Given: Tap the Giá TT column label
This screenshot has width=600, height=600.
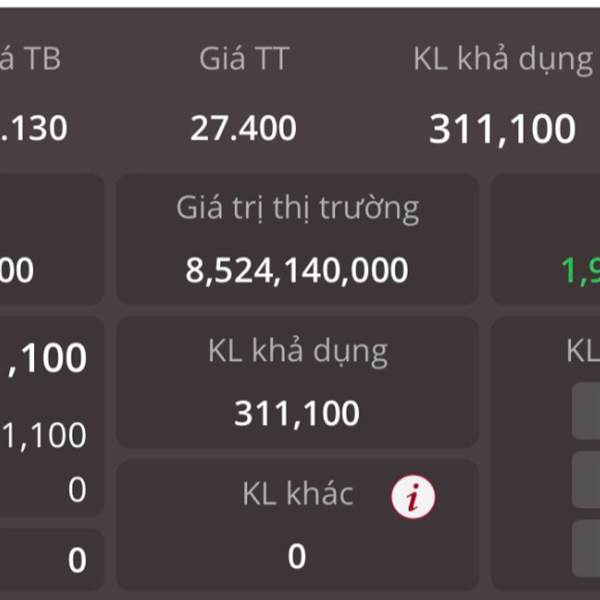Looking at the screenshot, I should pos(243,59).
